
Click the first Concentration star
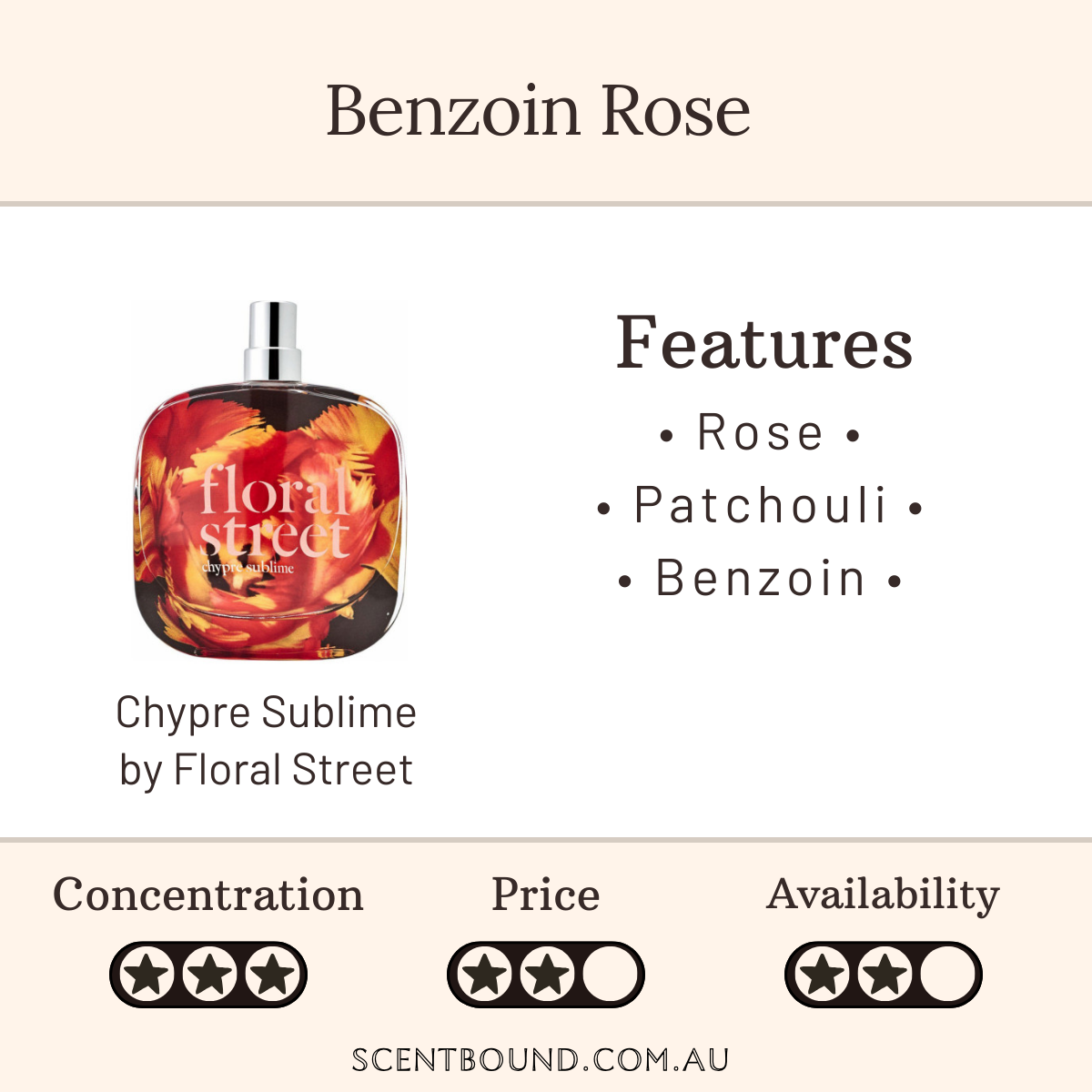coord(147,975)
